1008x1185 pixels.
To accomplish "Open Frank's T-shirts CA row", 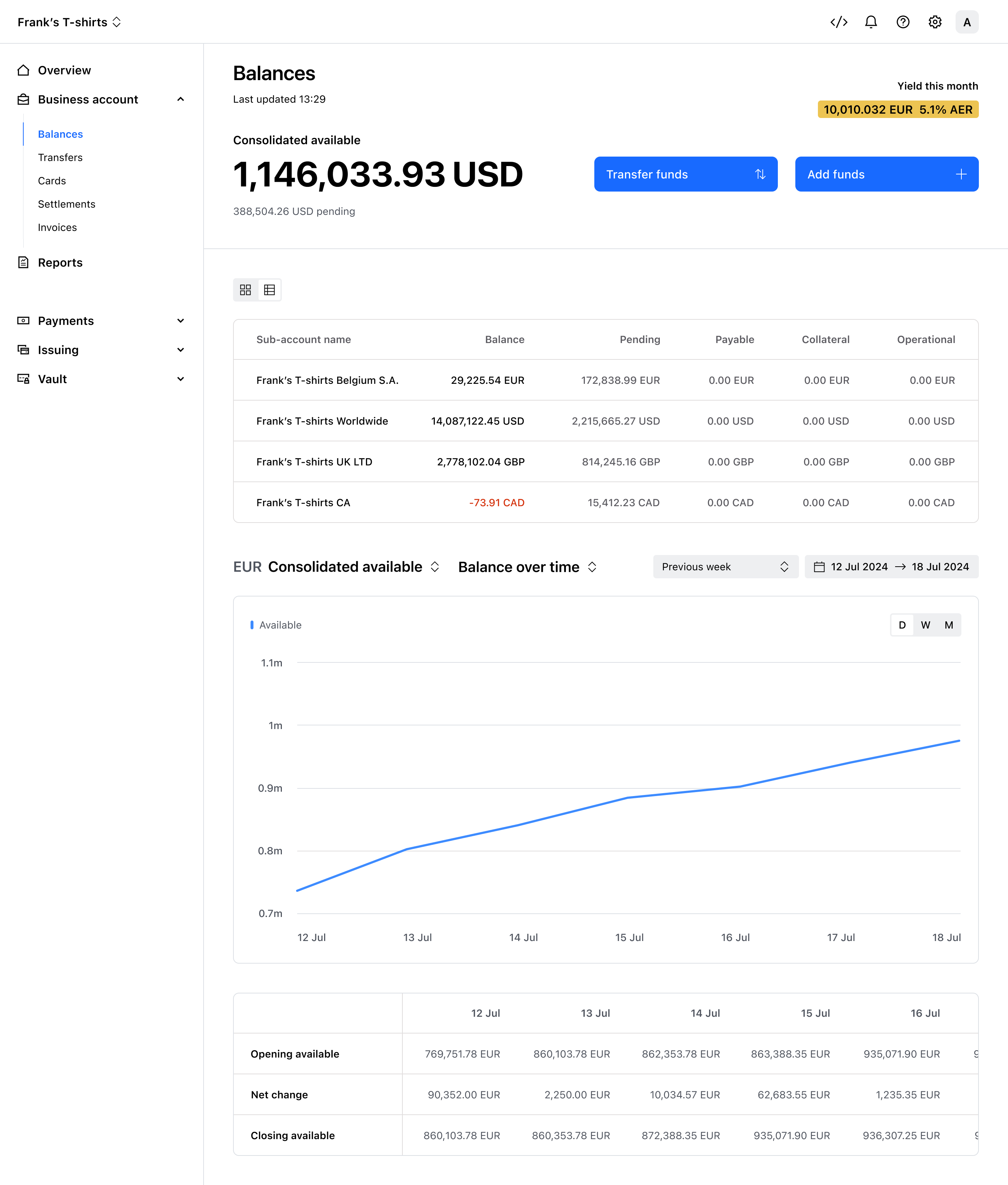I will coord(606,503).
